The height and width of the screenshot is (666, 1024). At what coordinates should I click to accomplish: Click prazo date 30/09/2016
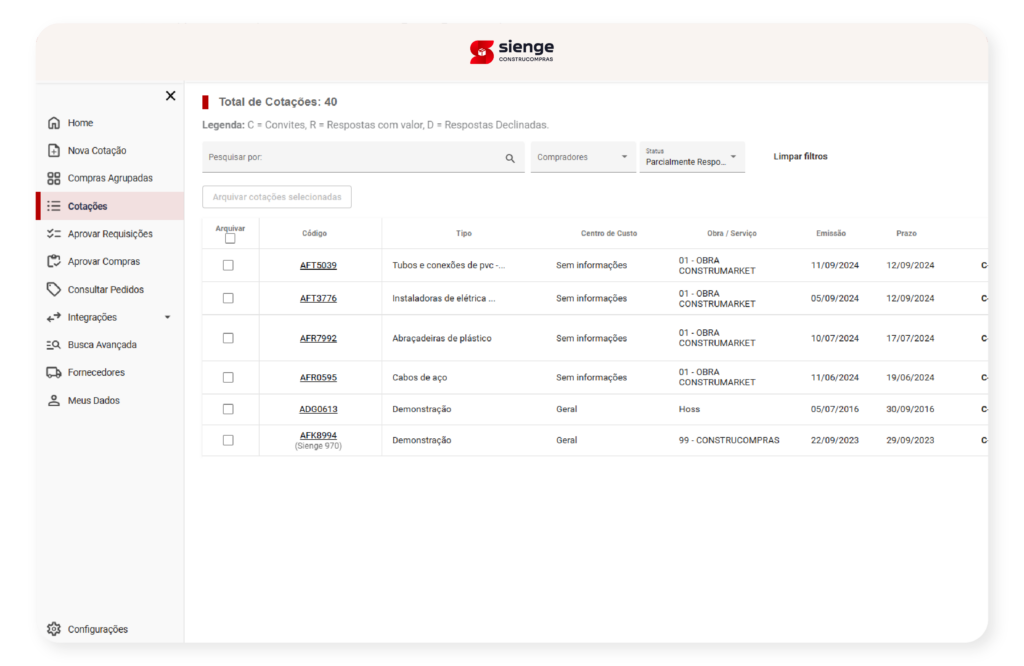click(x=910, y=409)
